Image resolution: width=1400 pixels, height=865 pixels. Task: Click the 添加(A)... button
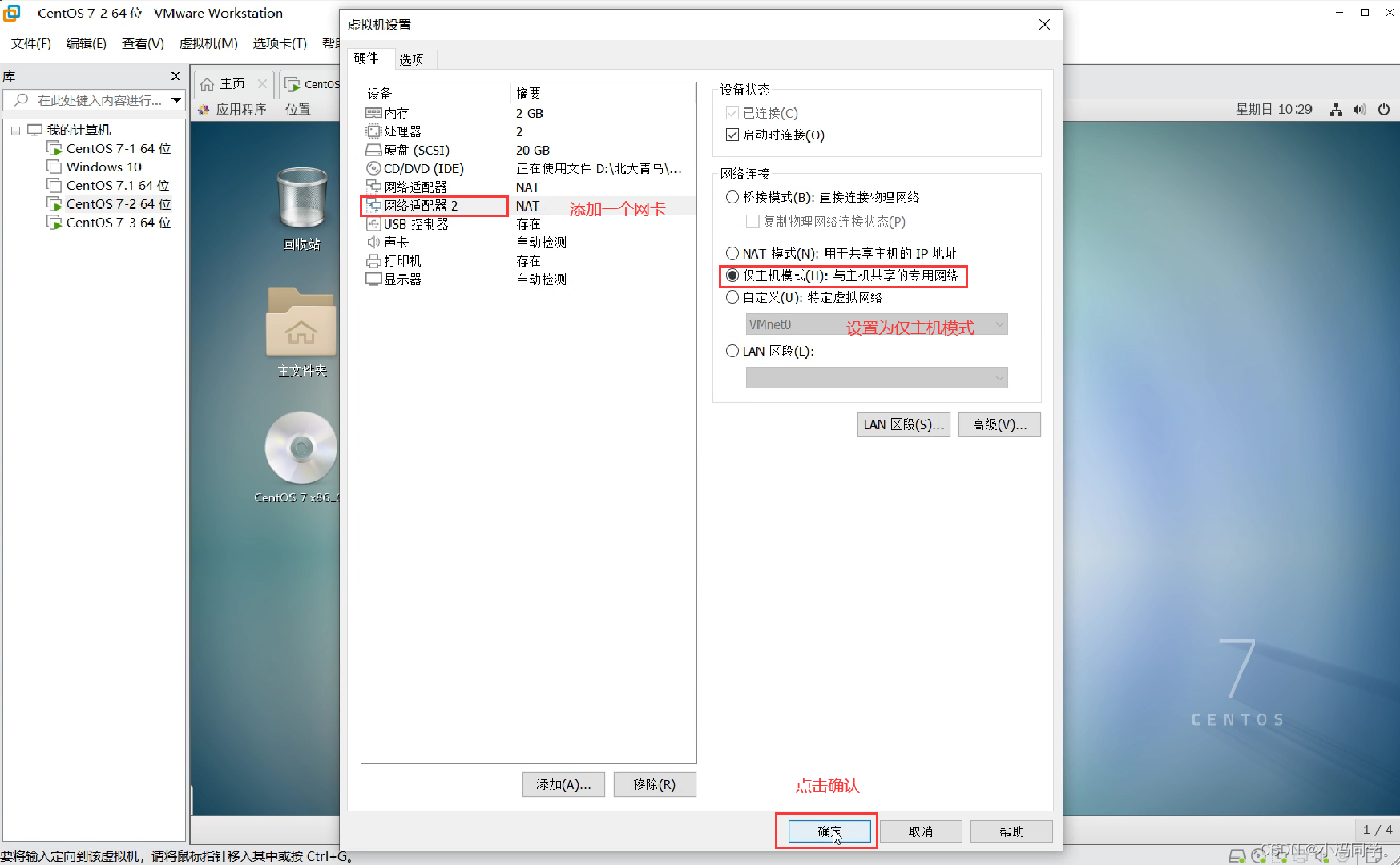tap(563, 785)
